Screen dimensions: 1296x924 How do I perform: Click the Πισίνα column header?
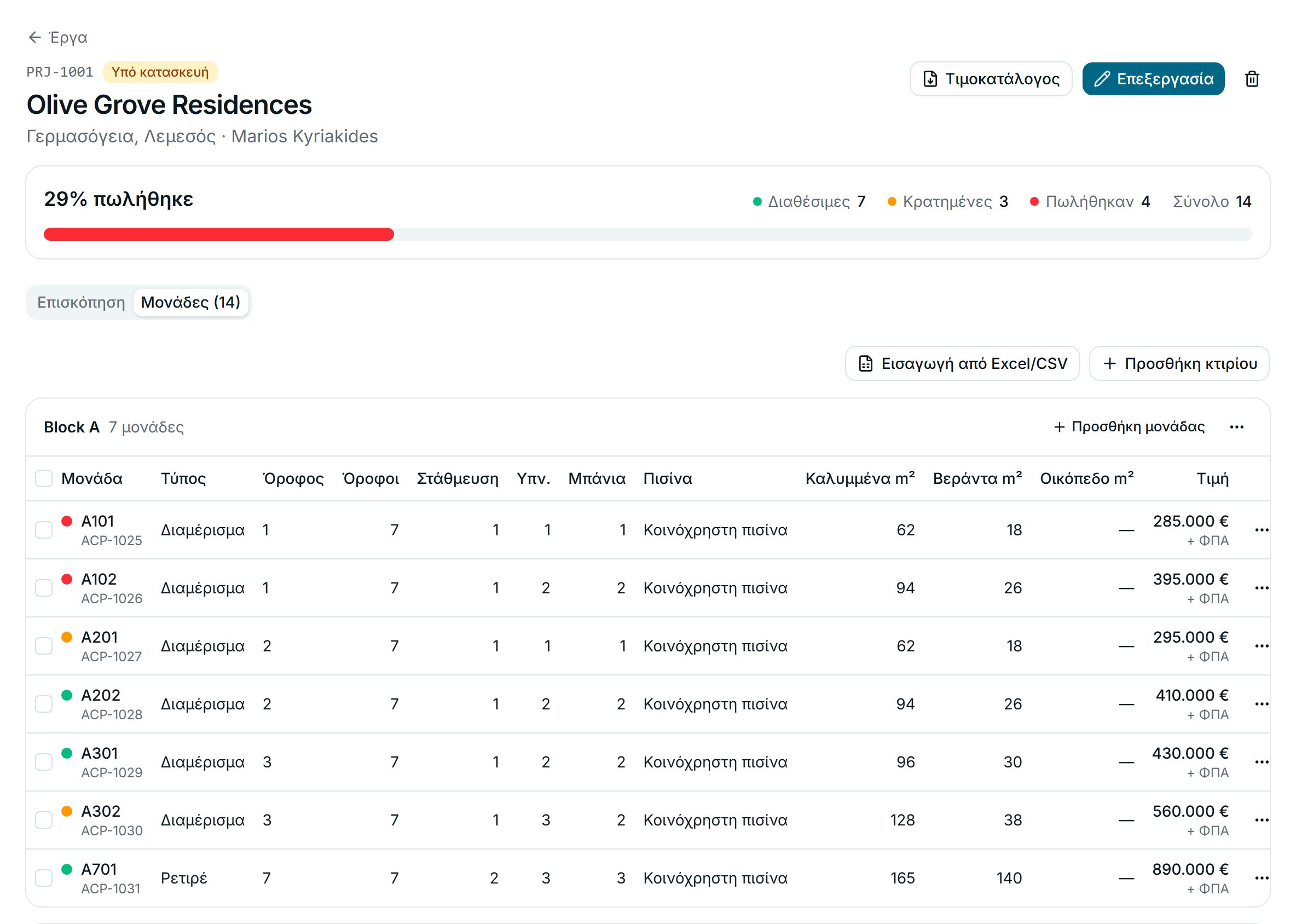click(x=667, y=478)
